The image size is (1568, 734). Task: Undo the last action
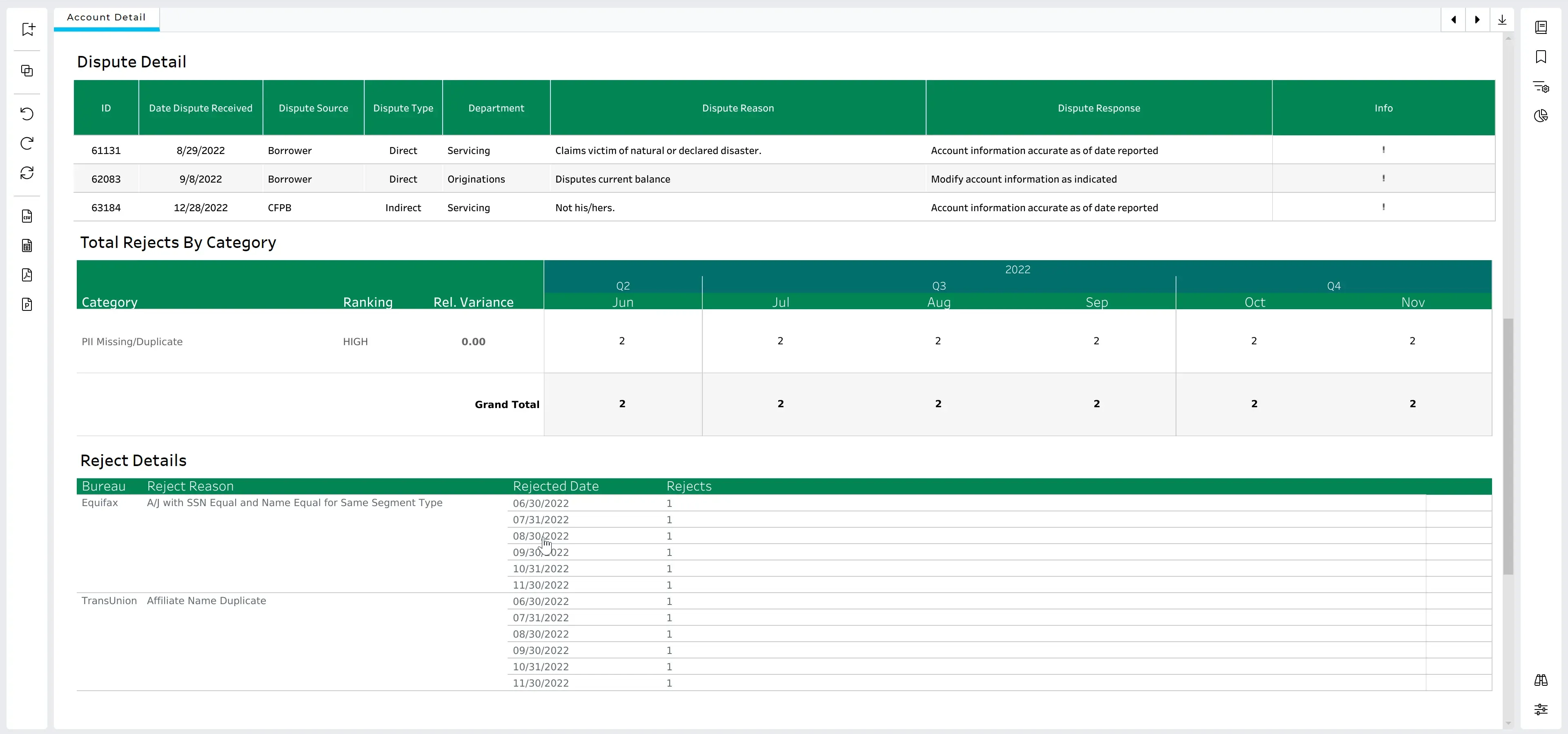click(27, 114)
